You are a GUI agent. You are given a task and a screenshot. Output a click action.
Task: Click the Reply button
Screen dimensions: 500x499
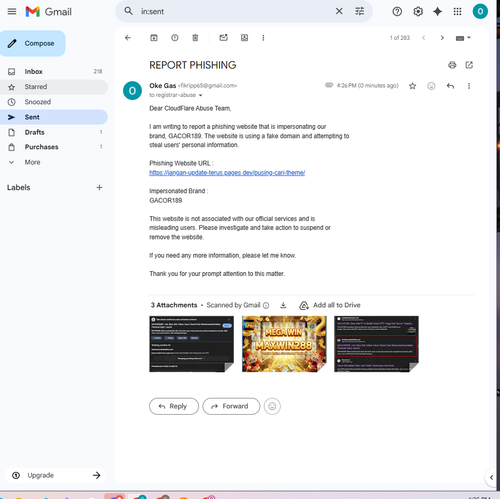[174, 406]
